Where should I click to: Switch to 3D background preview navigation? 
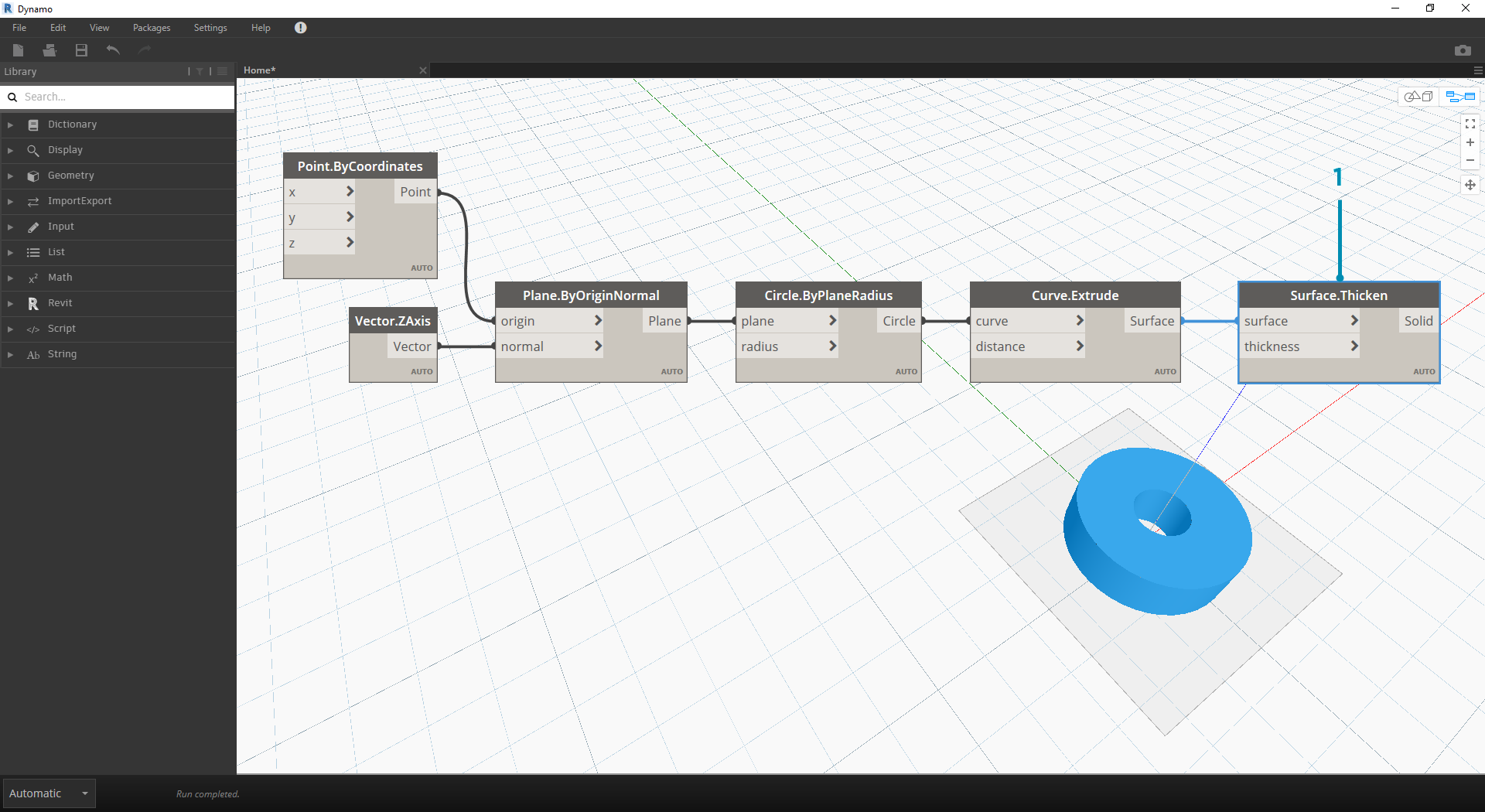point(1418,97)
